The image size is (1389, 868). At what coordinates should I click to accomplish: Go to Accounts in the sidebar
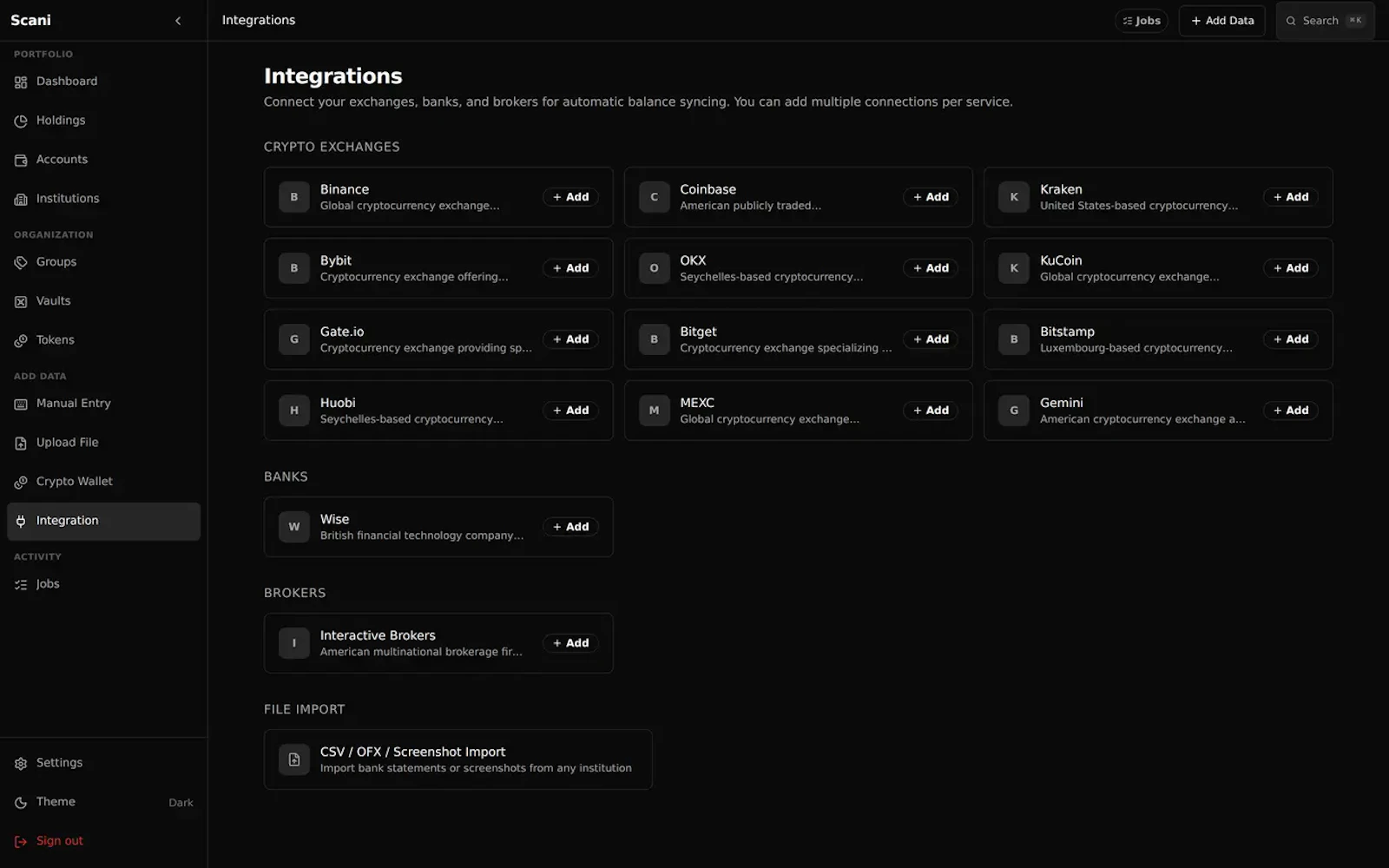(x=103, y=160)
